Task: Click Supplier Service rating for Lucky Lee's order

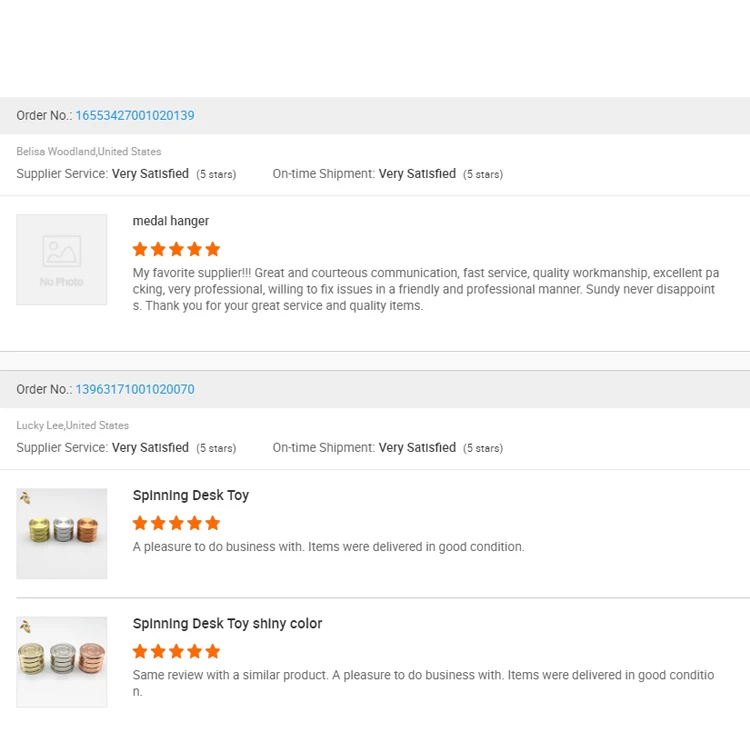Action: 150,448
